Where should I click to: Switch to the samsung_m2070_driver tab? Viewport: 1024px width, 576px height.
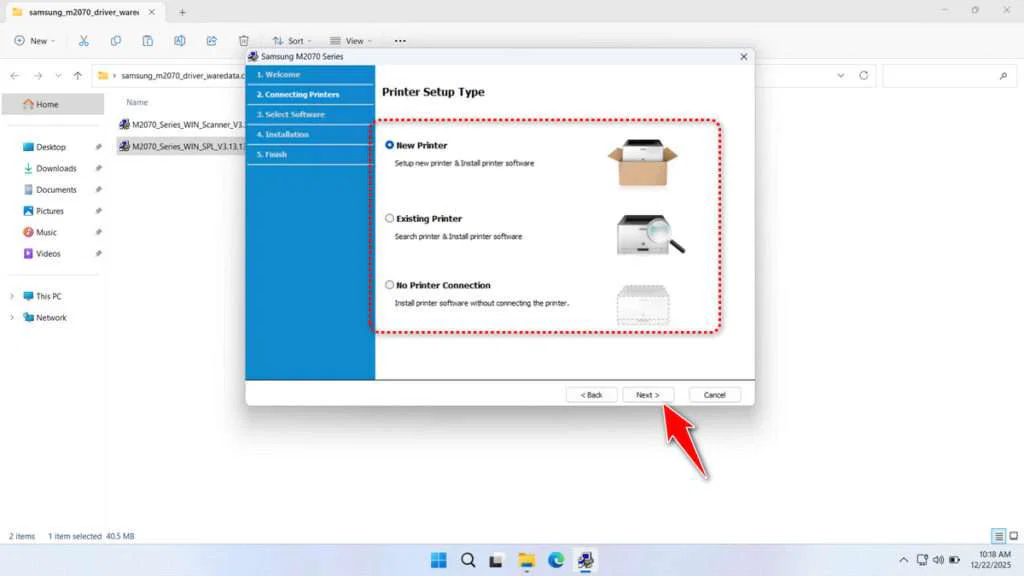75,12
